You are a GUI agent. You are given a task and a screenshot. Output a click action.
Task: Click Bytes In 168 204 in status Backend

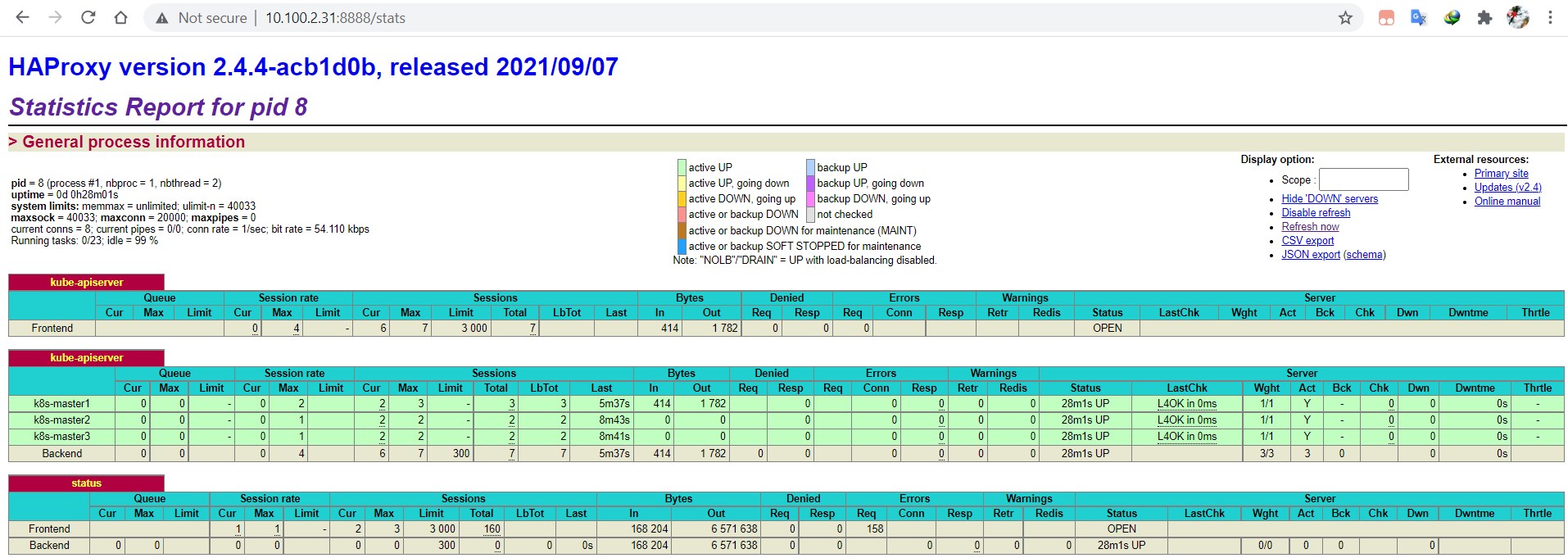650,546
